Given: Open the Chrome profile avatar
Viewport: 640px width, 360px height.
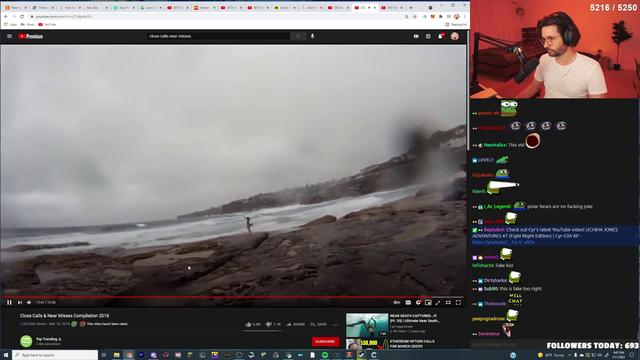Looking at the screenshot, I should [x=457, y=16].
